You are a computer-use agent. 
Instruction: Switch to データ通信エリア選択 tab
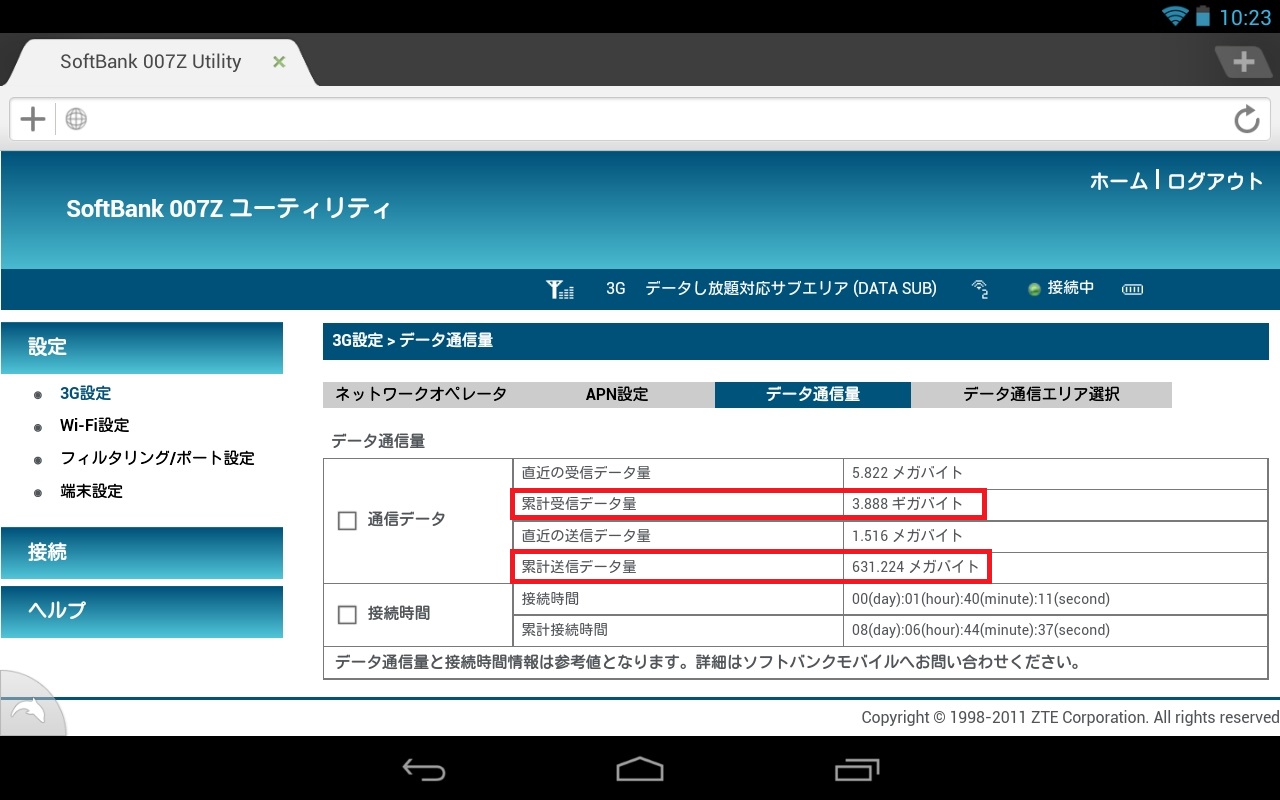click(x=1041, y=394)
